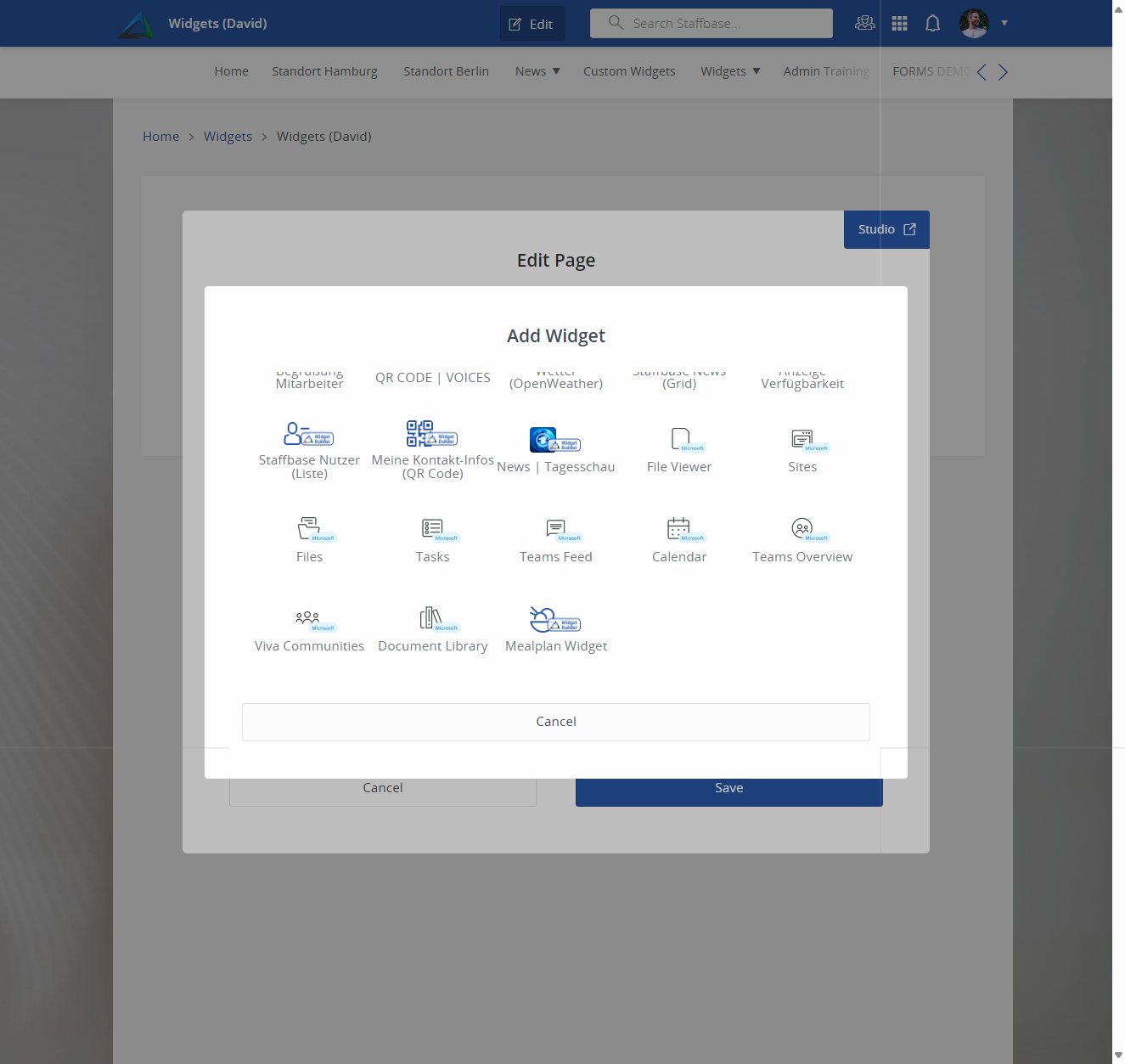Add the Teams Overview widget
1125x1064 pixels.
pos(802,539)
